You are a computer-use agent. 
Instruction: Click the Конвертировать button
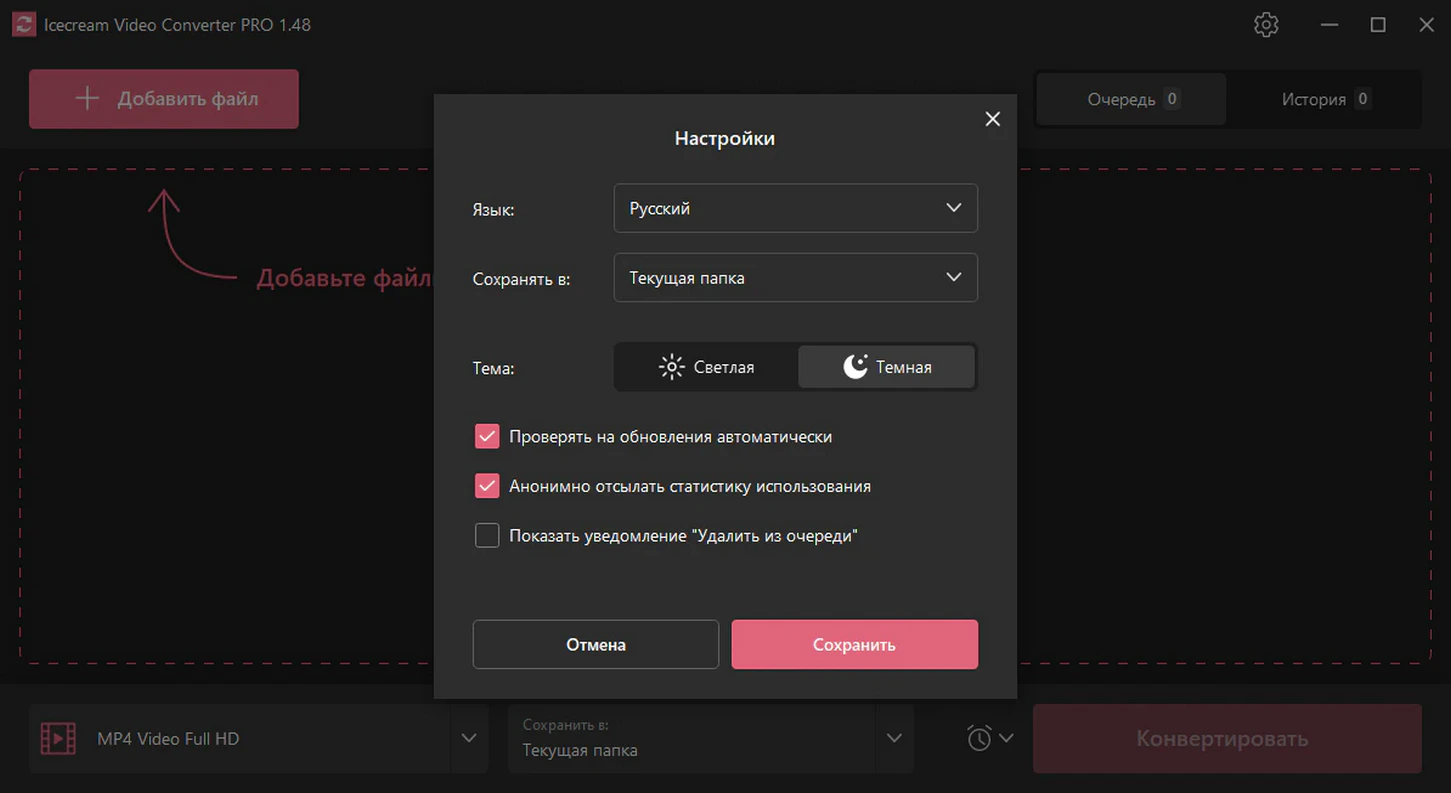[x=1226, y=739]
